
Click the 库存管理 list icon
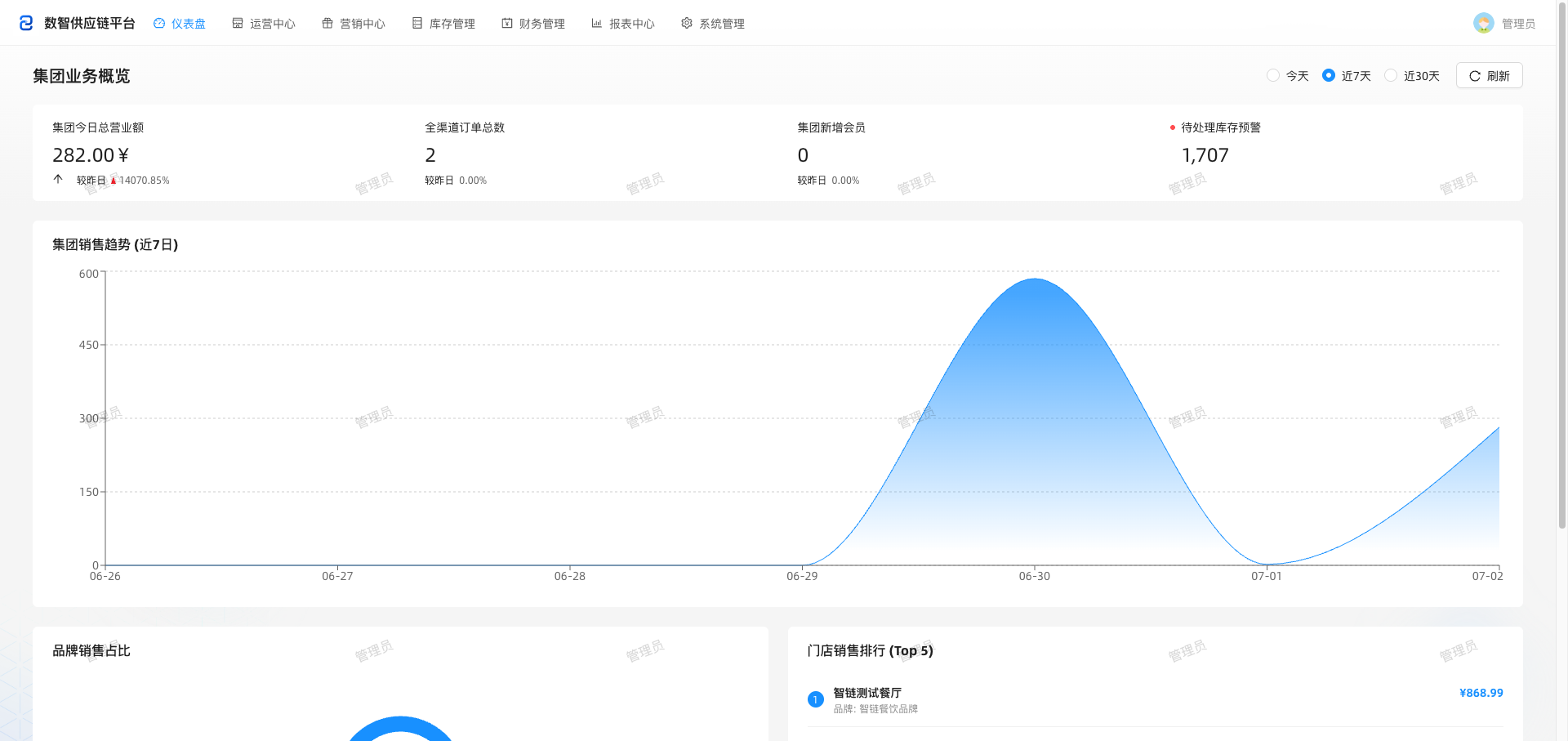point(417,24)
